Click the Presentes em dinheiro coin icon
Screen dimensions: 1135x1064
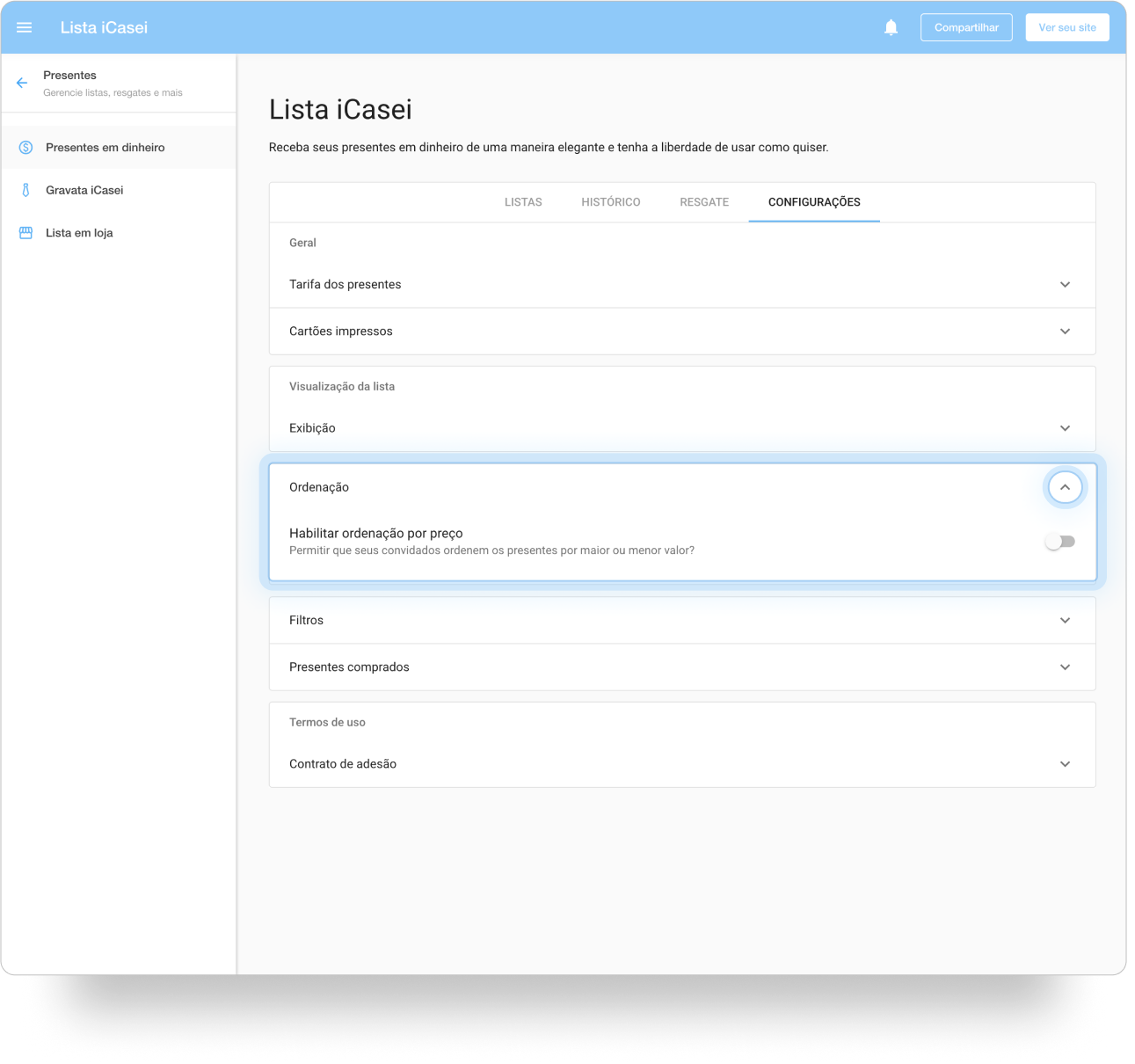tap(26, 148)
